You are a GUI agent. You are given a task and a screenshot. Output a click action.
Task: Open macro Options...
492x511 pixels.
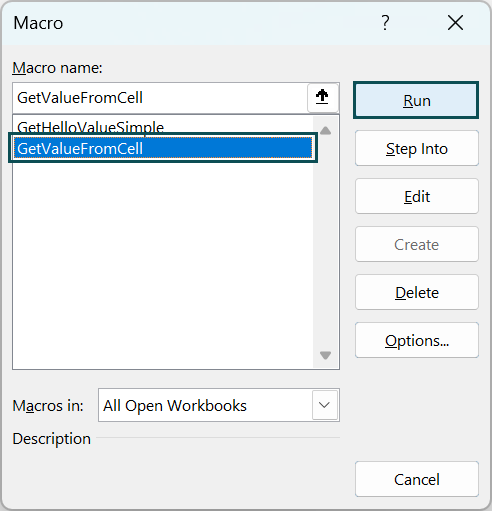pos(417,340)
